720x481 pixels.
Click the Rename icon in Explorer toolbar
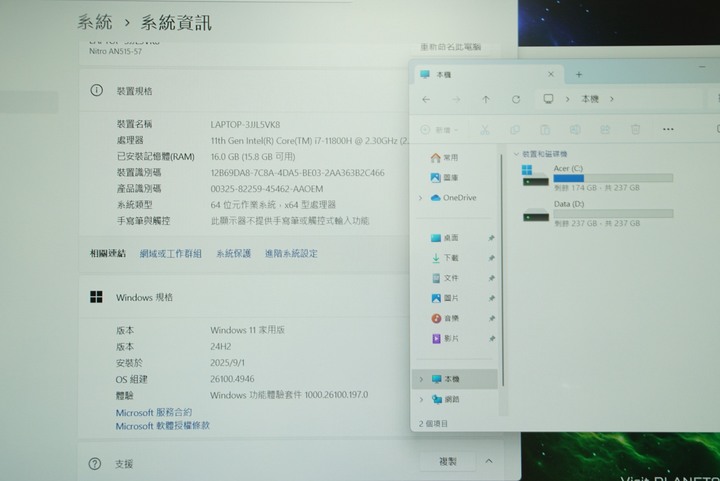coord(575,130)
